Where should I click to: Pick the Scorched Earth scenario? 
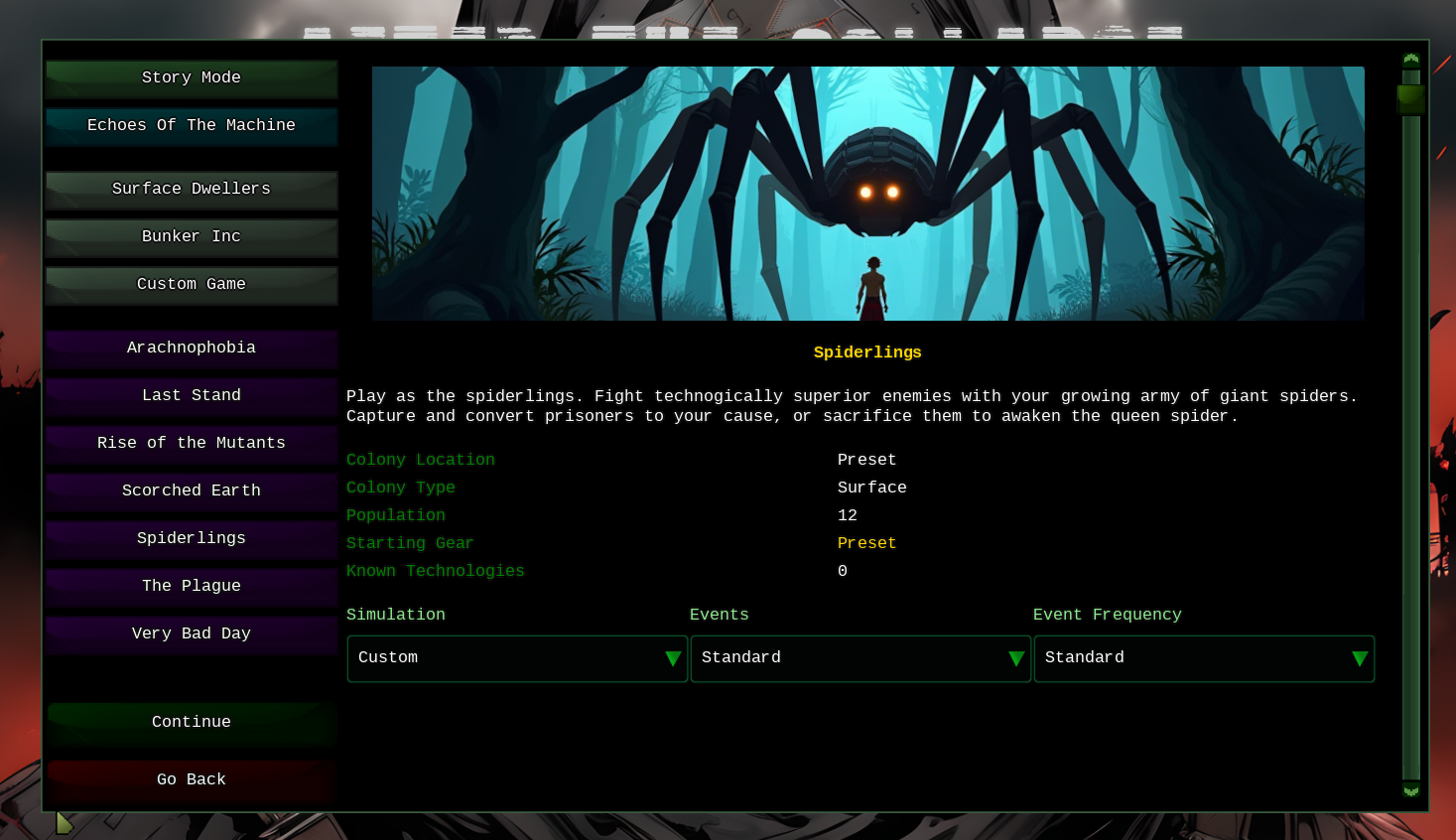point(192,491)
